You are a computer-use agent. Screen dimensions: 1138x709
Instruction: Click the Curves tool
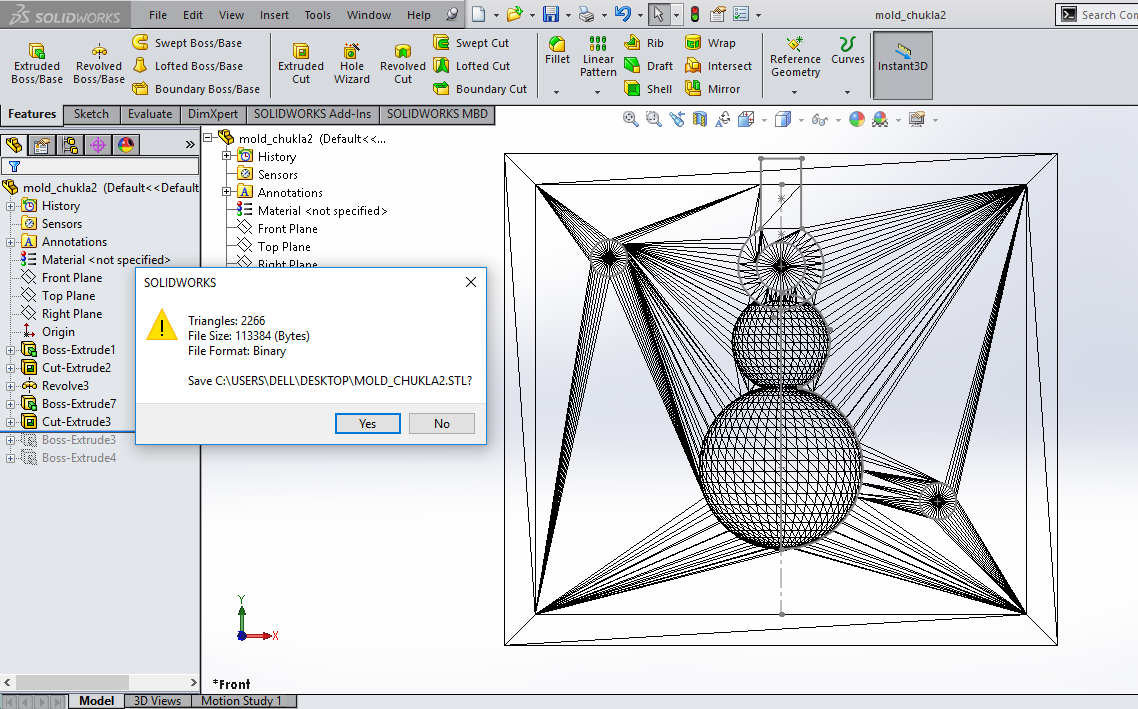tap(848, 51)
